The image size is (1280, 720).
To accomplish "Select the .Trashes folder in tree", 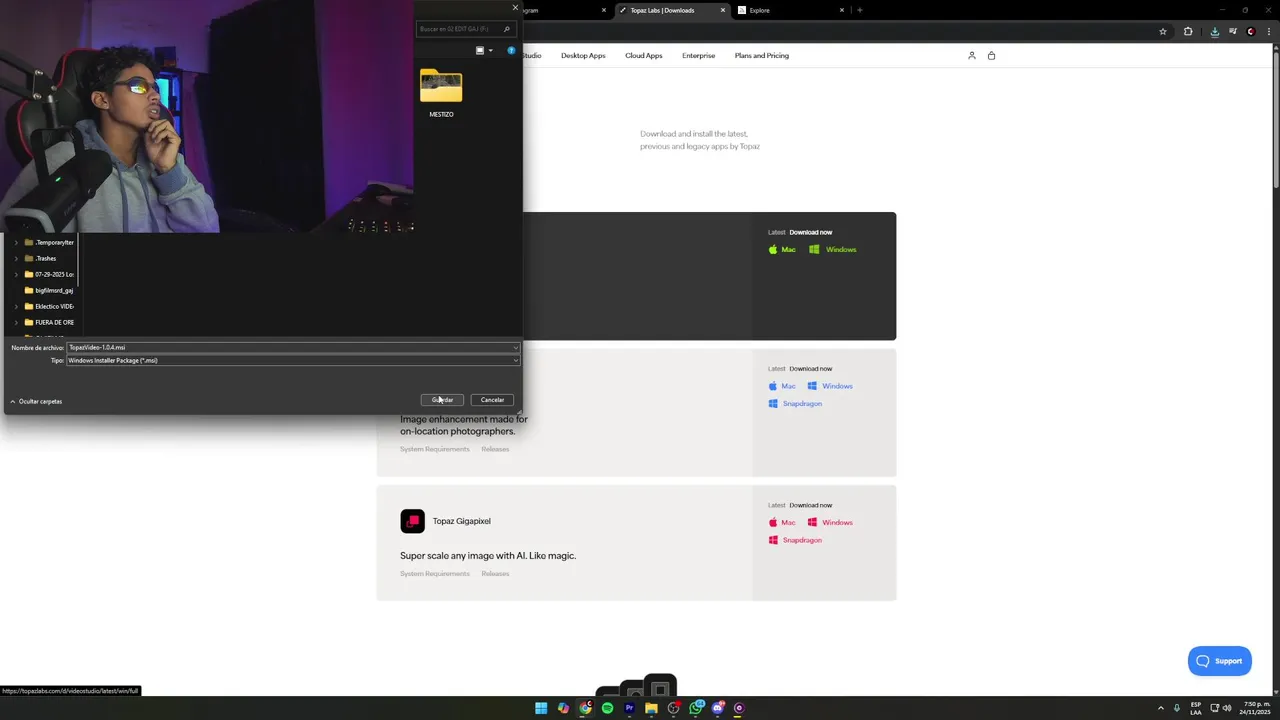I will tap(40, 258).
